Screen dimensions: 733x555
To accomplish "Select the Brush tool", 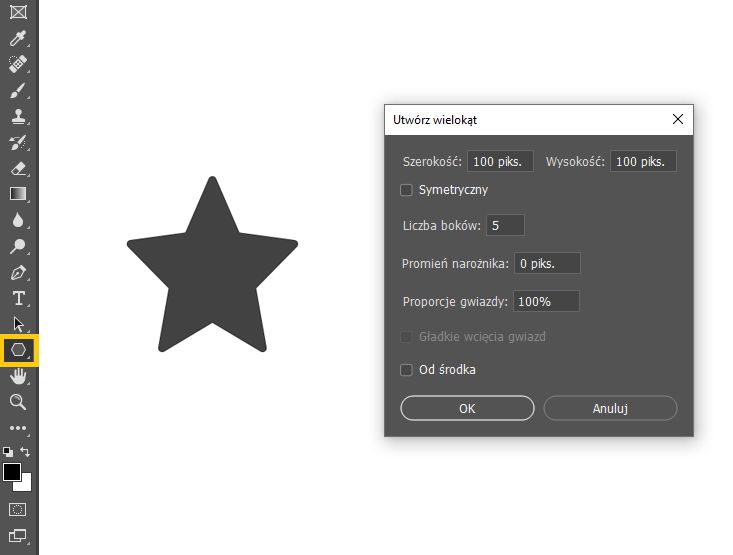I will [x=18, y=90].
